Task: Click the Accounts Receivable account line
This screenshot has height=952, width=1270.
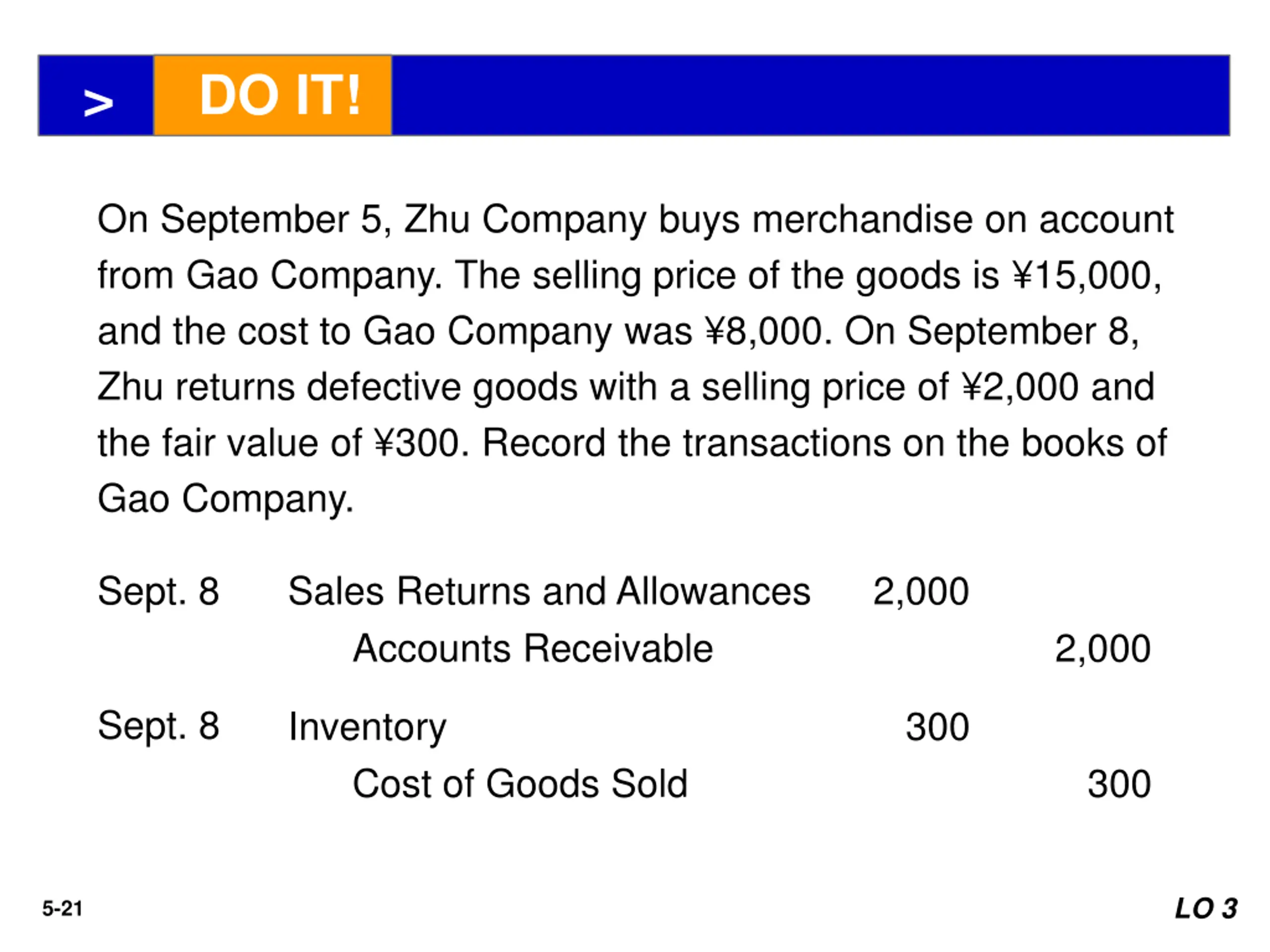Action: point(533,649)
